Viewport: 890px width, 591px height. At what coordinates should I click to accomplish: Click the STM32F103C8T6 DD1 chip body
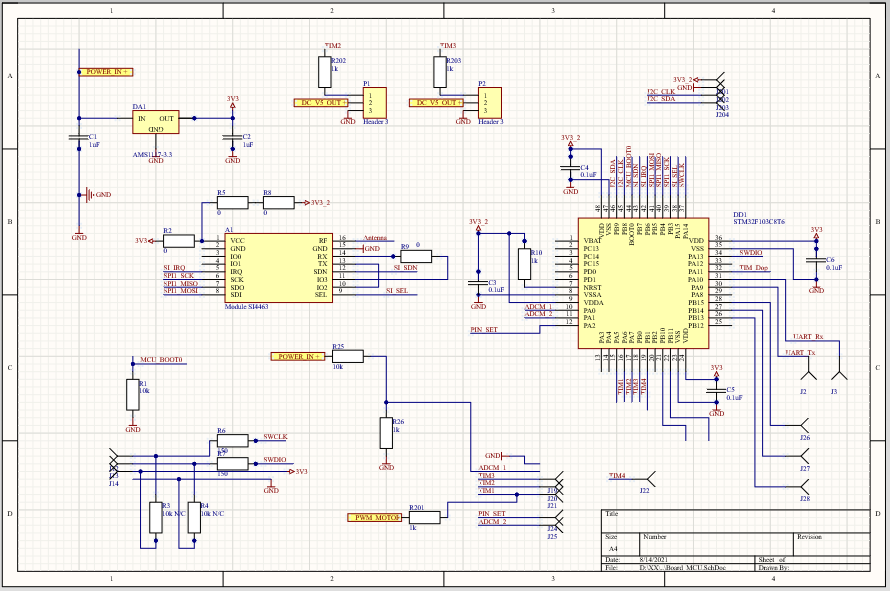click(643, 283)
